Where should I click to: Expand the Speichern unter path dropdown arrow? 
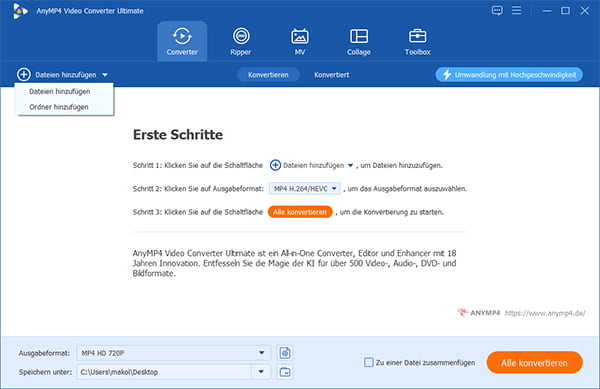(x=261, y=372)
